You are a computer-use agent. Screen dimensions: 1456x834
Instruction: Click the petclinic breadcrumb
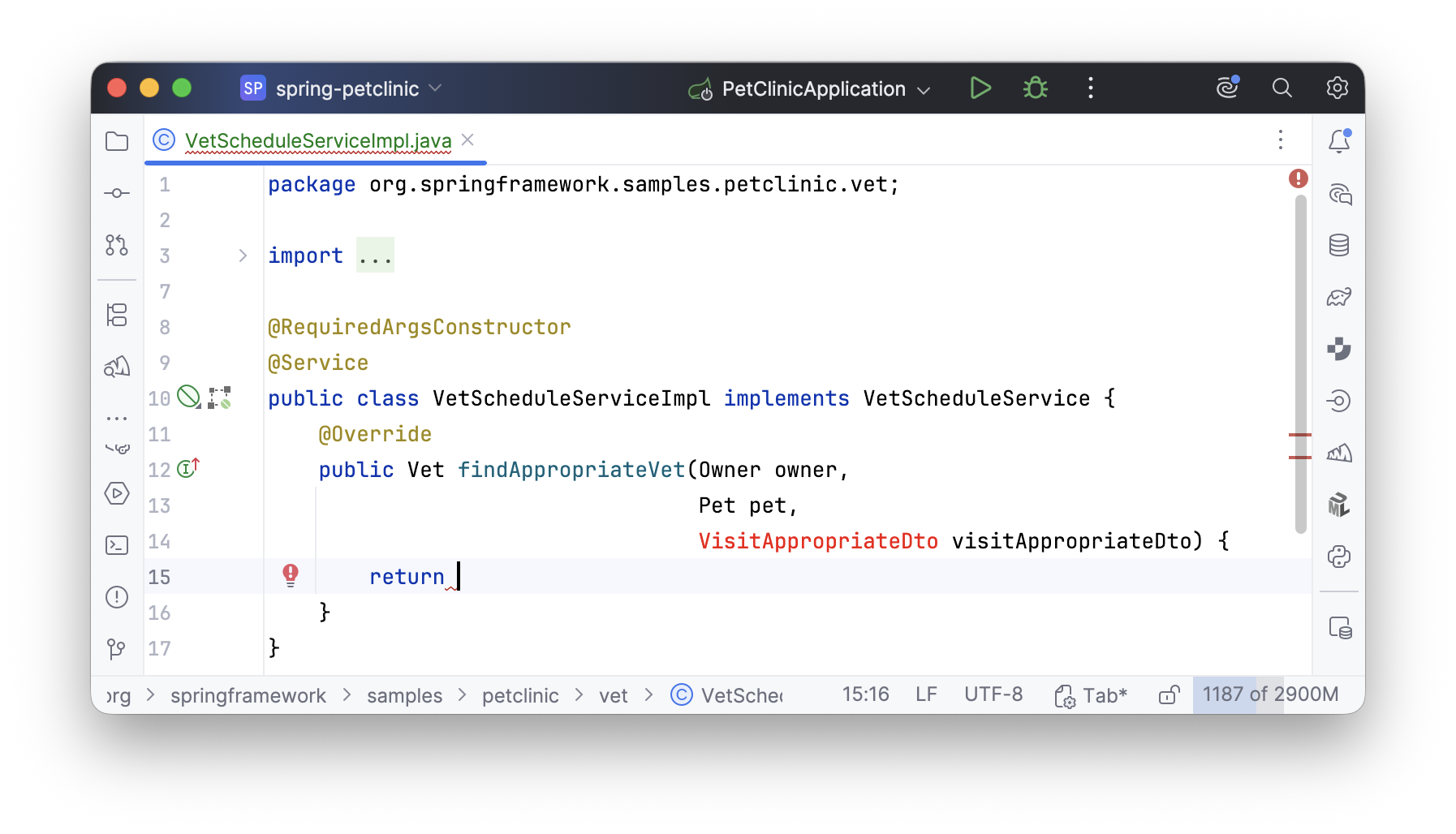[x=520, y=696]
